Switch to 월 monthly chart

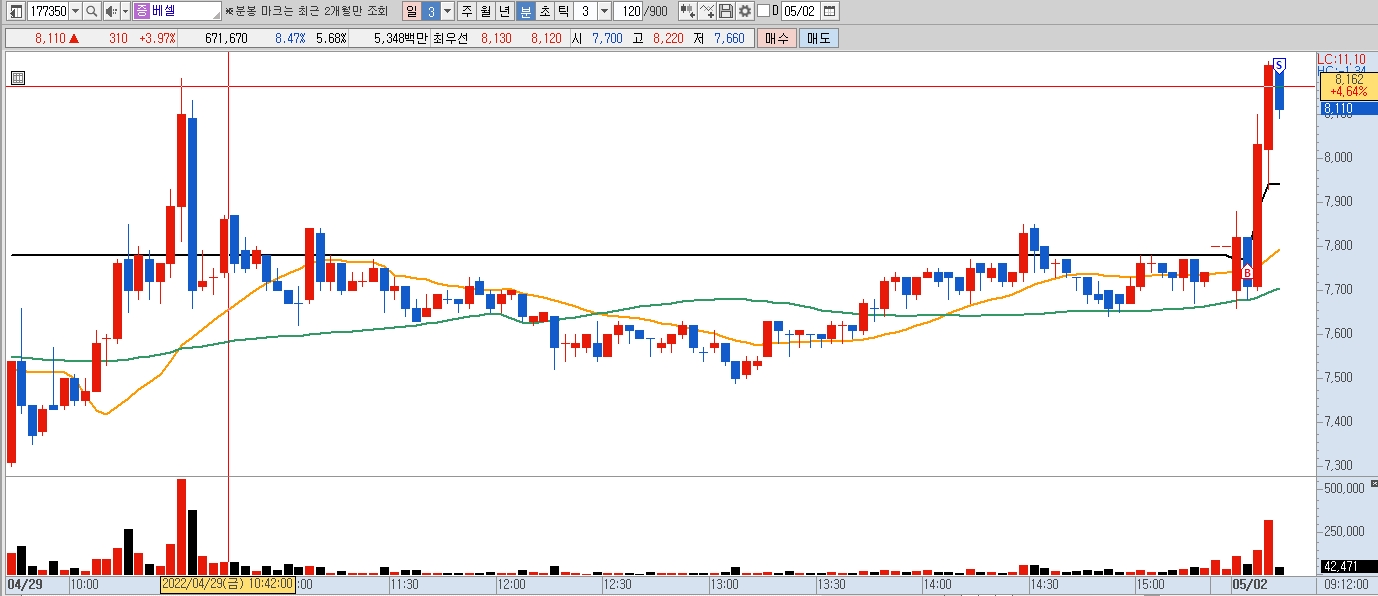(485, 12)
